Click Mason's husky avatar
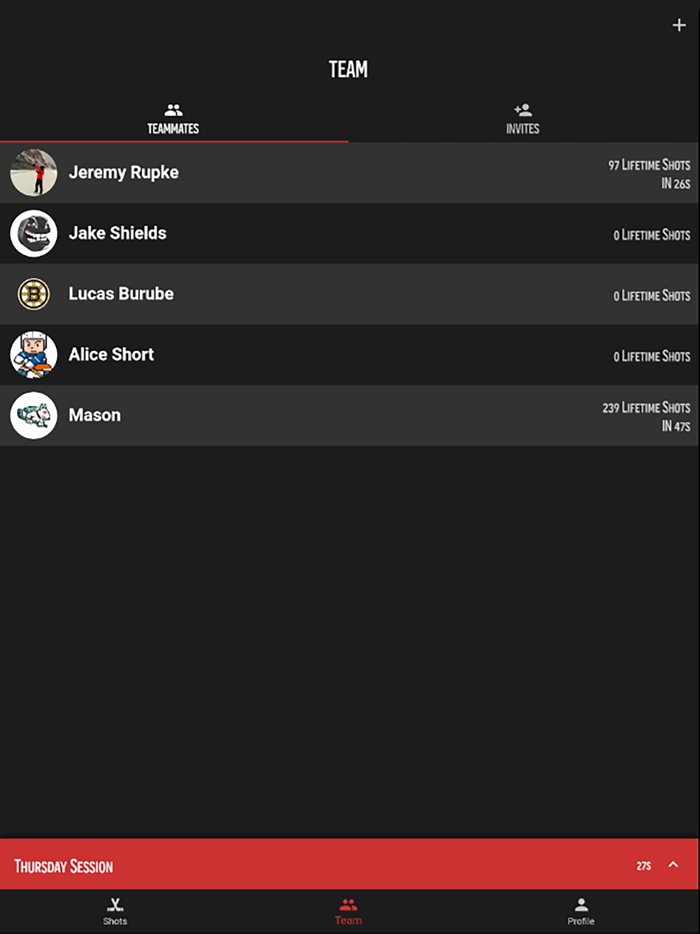This screenshot has width=700, height=934. click(34, 415)
